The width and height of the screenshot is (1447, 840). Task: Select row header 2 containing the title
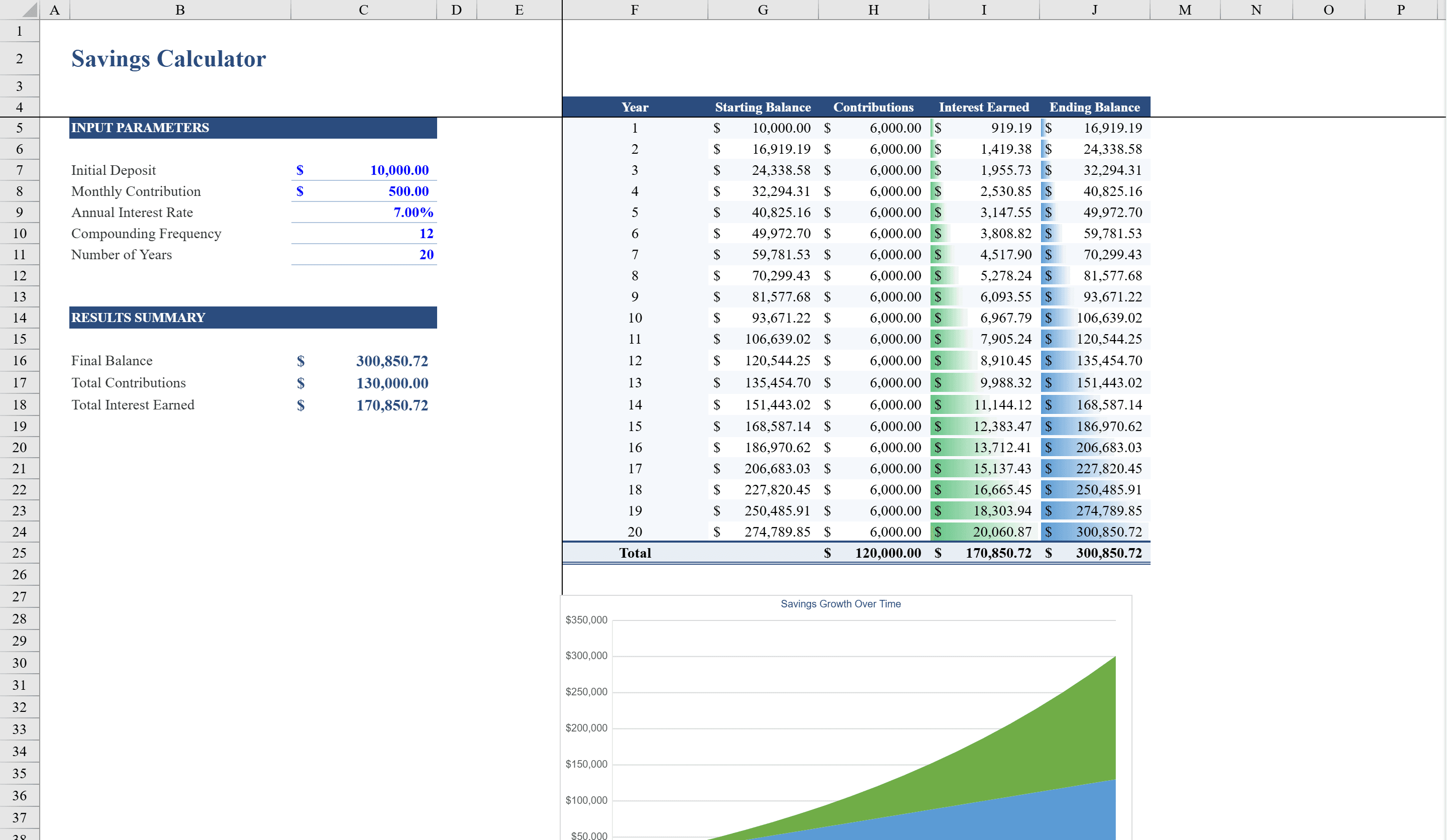click(x=19, y=59)
